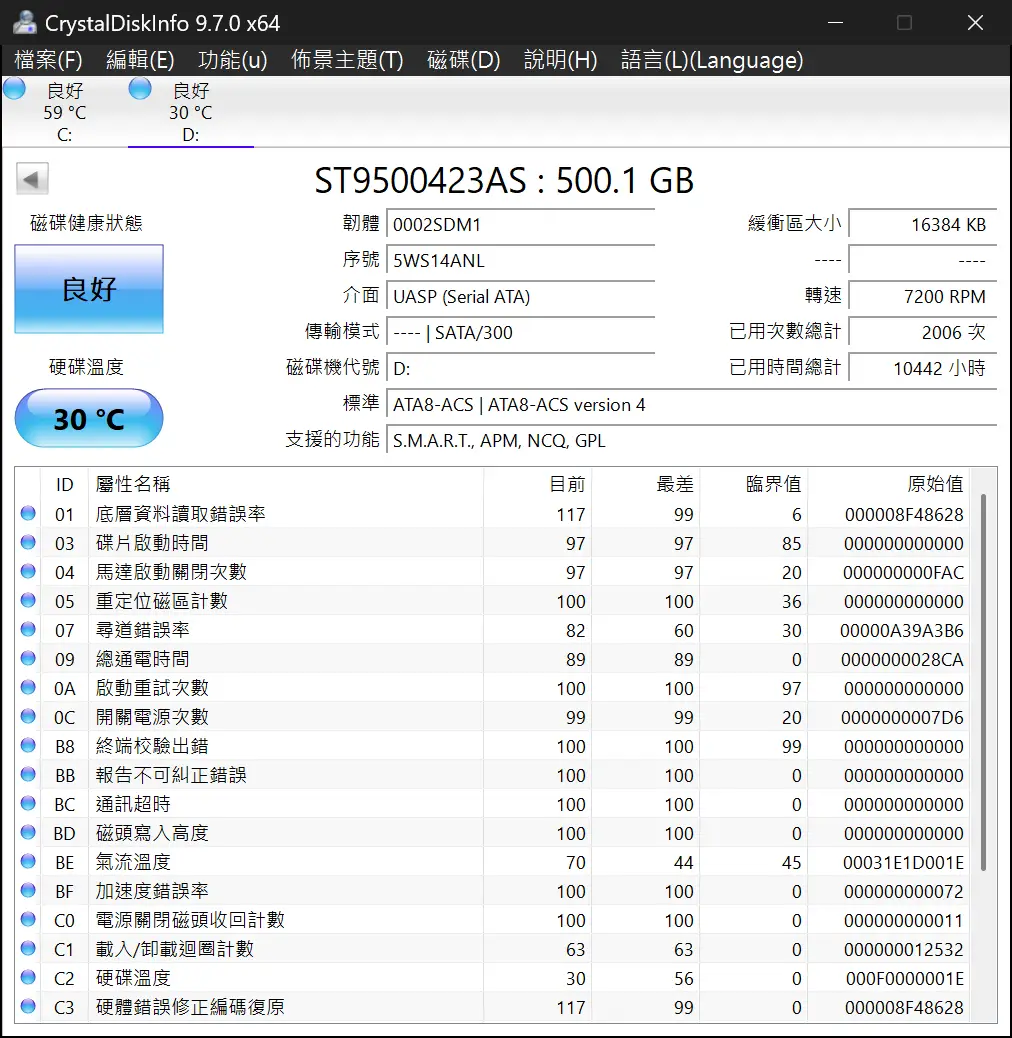Click the 原始值 column header
Screen dimensions: 1012x1038
click(x=935, y=484)
